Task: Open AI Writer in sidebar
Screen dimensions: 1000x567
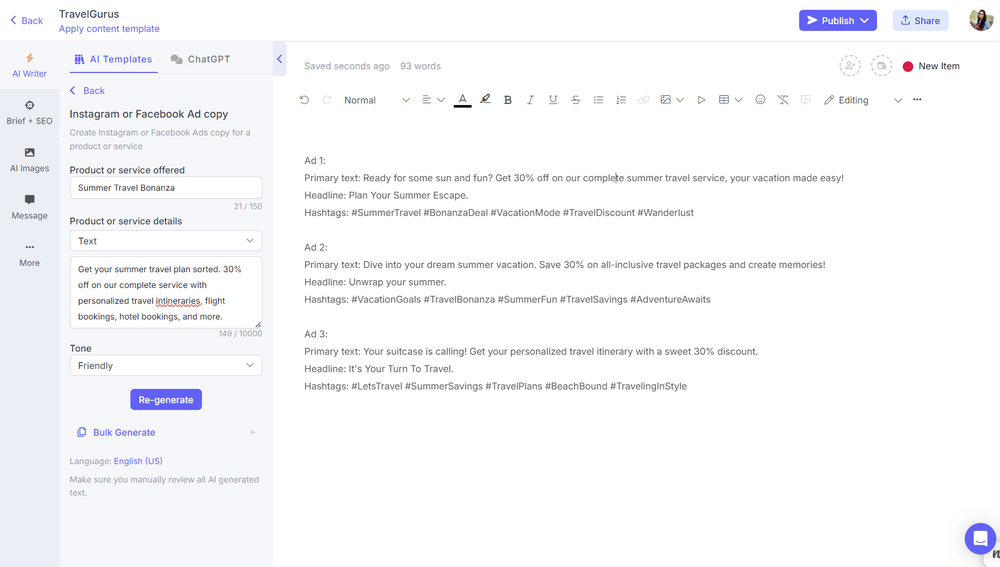Action: tap(29, 66)
